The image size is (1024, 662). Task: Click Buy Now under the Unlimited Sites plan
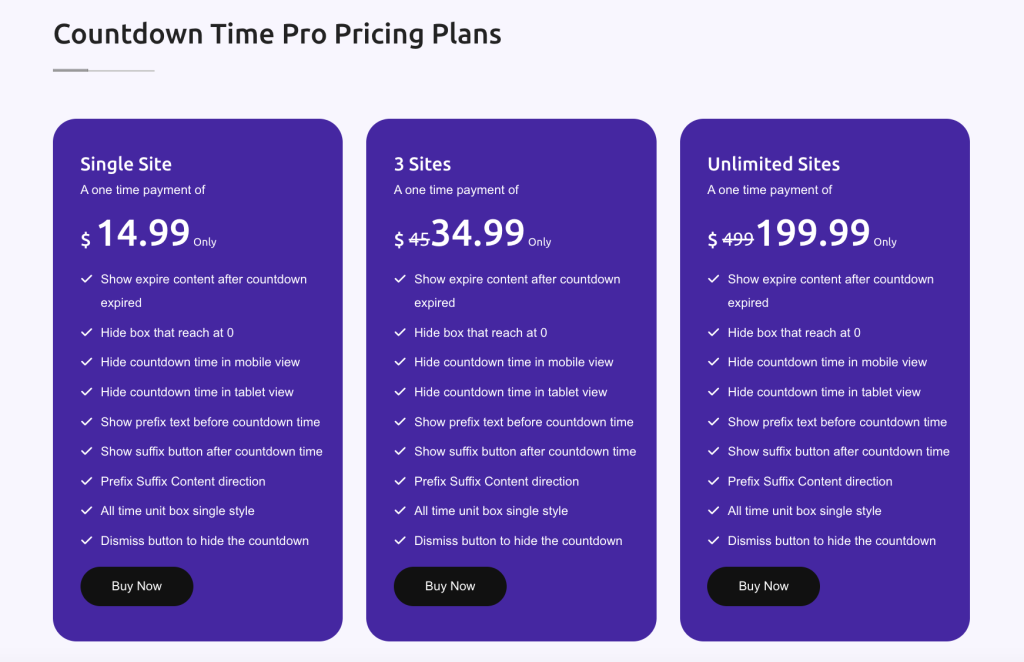[x=763, y=586]
